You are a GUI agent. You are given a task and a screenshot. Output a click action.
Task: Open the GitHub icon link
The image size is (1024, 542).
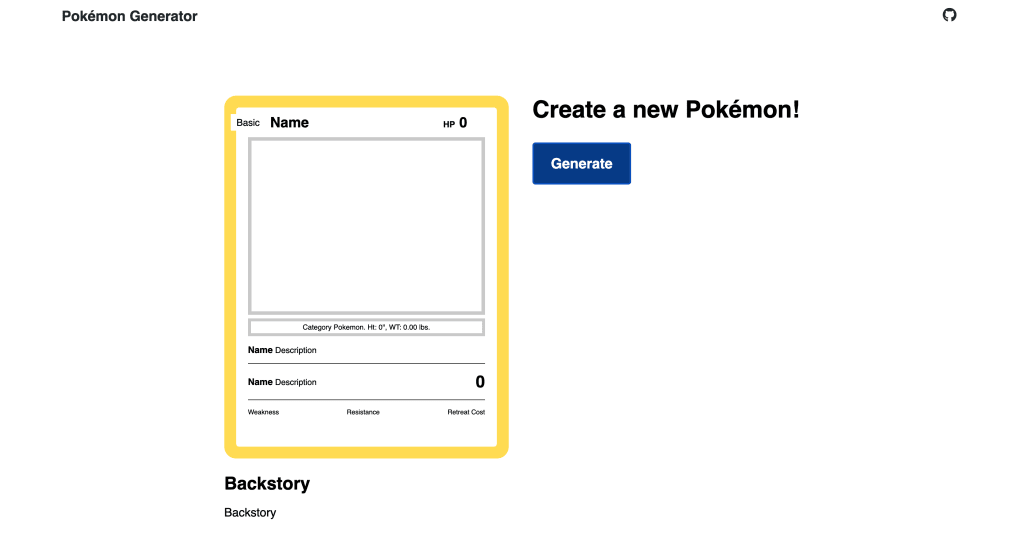950,15
